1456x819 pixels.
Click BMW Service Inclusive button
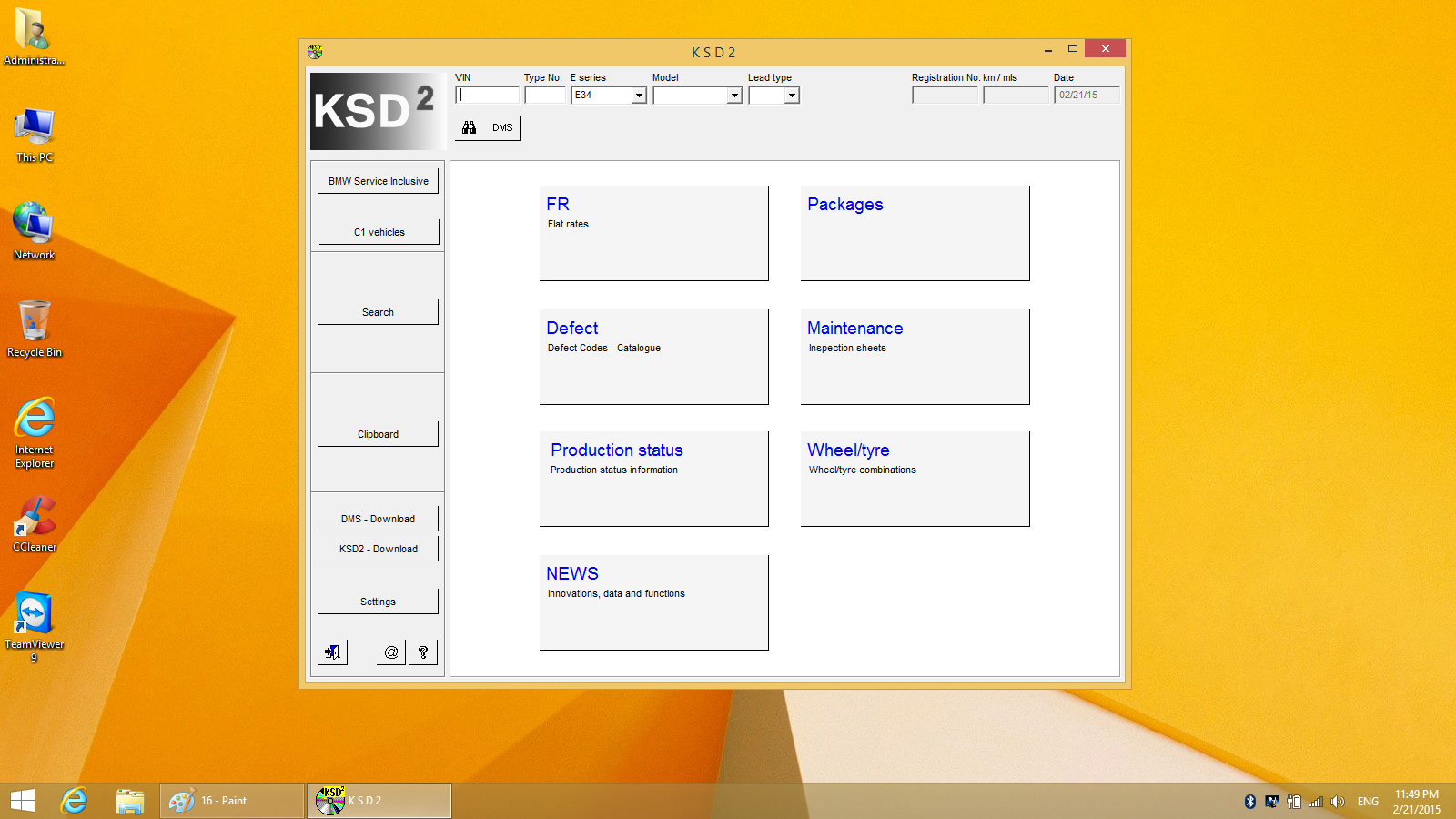click(x=379, y=181)
